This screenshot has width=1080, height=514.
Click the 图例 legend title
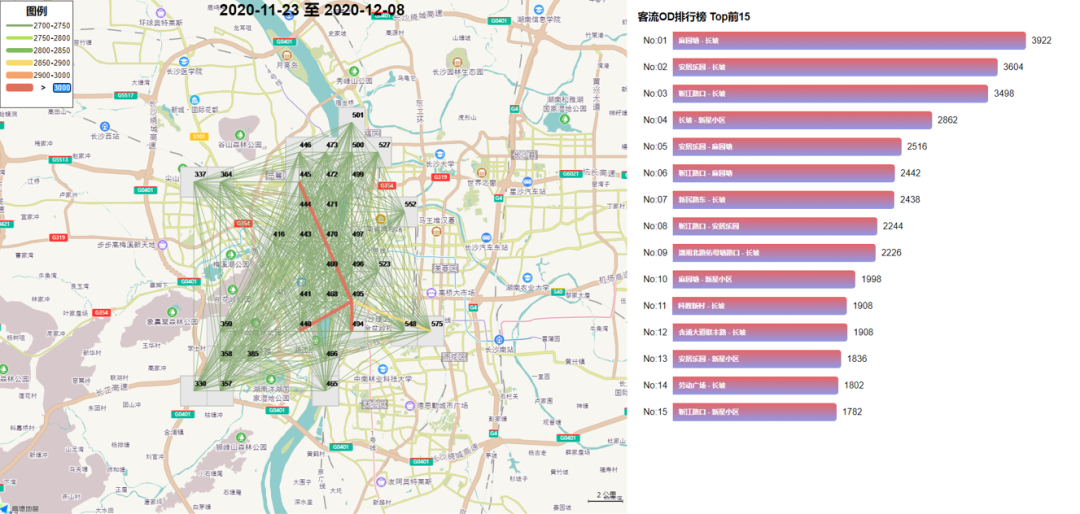36,11
